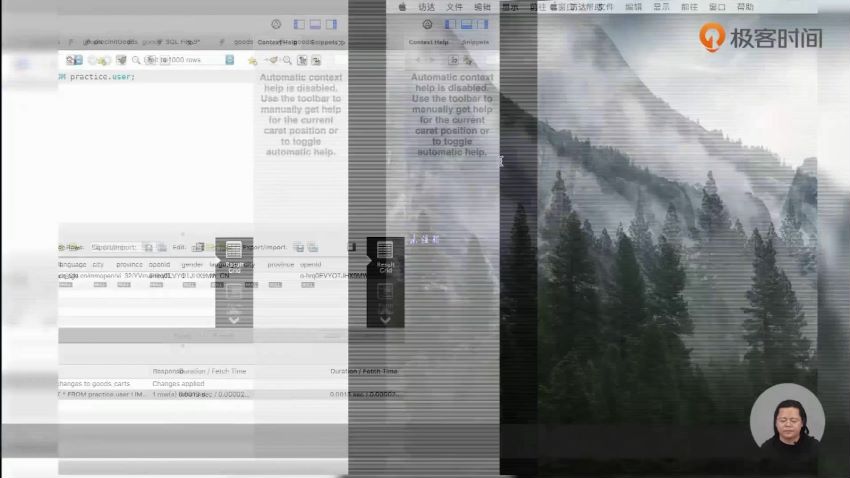
Task: Select the gender column header
Action: tap(191, 264)
